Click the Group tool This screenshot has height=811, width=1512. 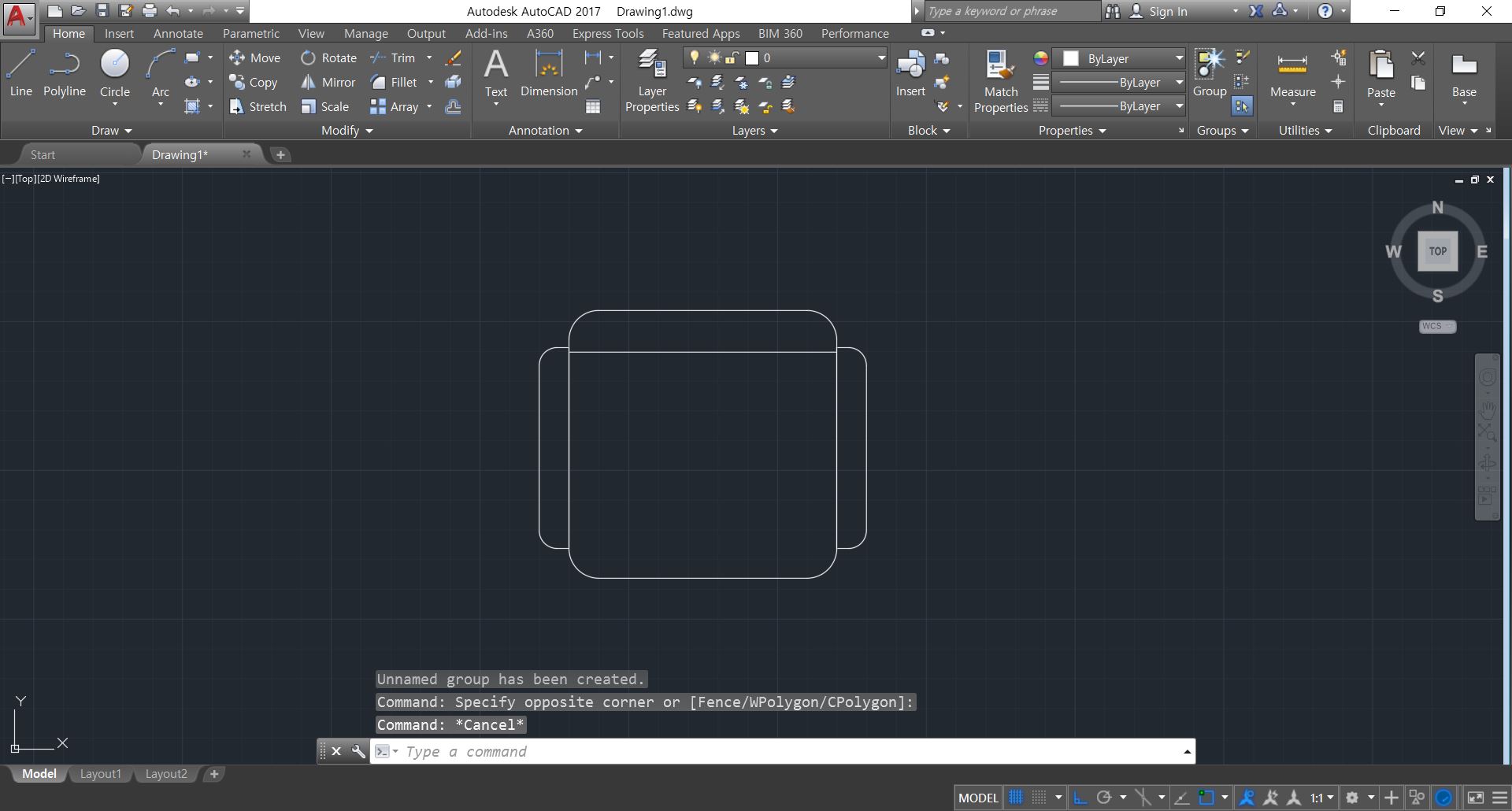(x=1210, y=73)
